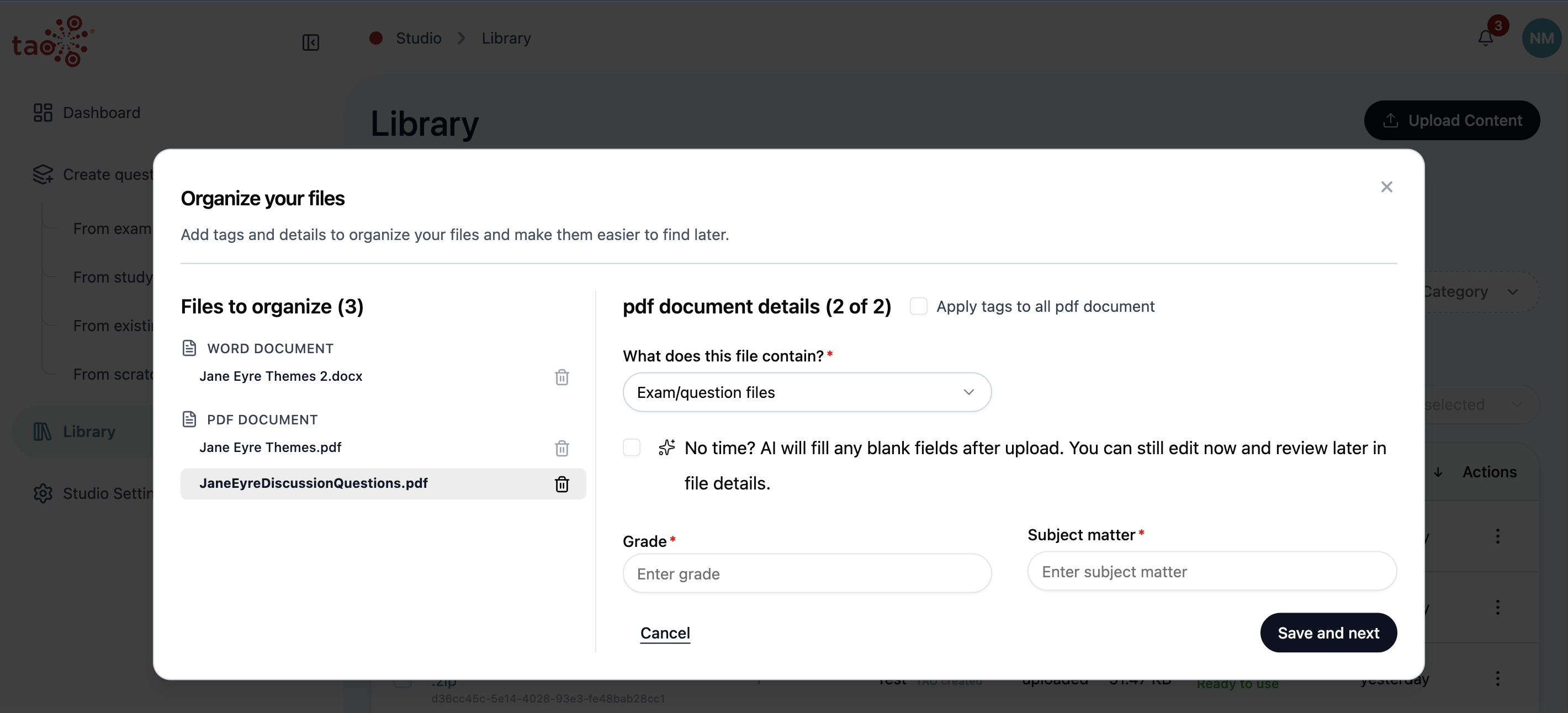Click the tao logo
The image size is (1568, 713).
click(52, 41)
